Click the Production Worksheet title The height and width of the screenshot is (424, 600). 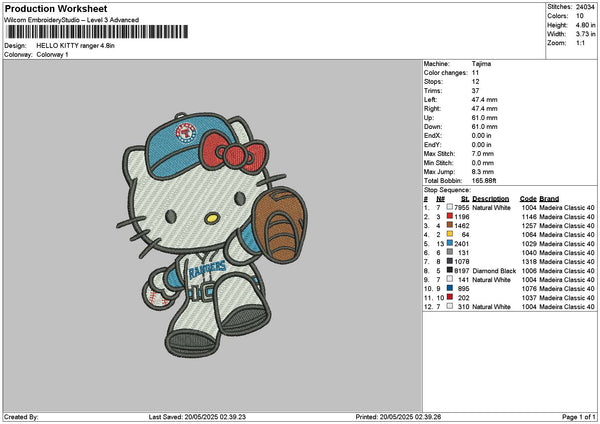pos(49,8)
